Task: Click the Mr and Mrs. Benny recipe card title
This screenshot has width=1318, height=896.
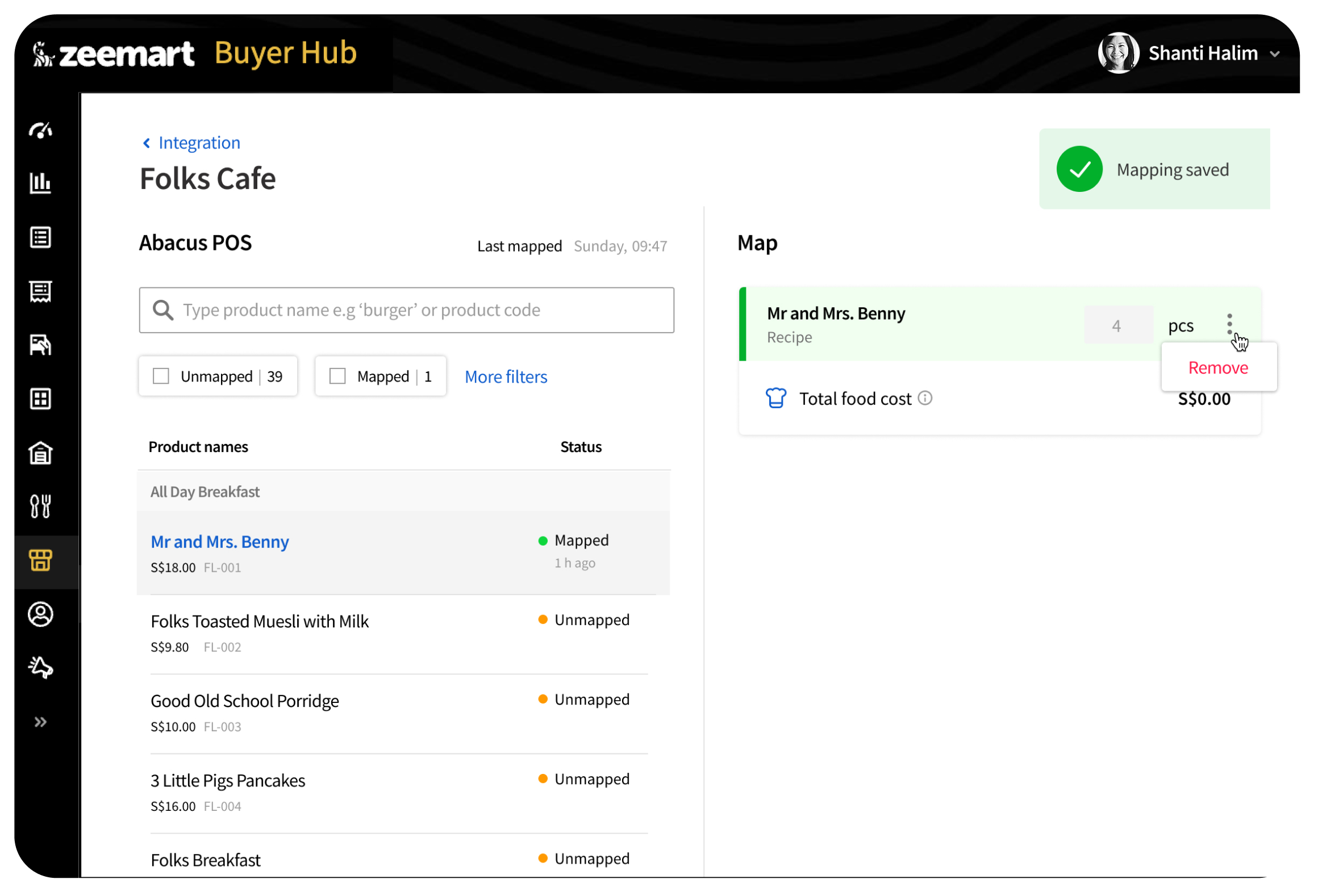Action: pyautogui.click(x=836, y=314)
